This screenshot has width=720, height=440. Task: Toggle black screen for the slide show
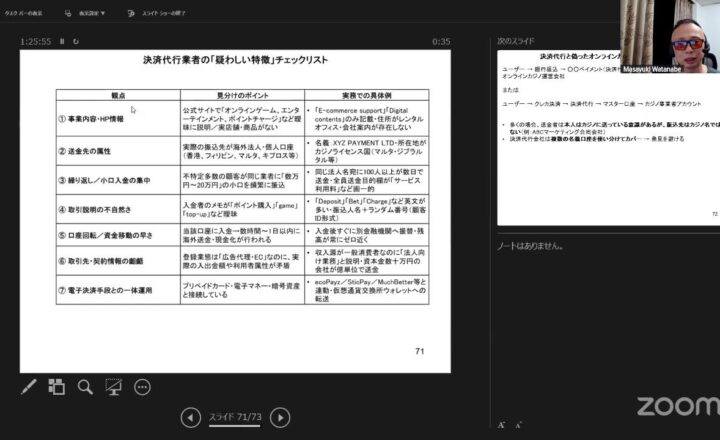point(114,386)
